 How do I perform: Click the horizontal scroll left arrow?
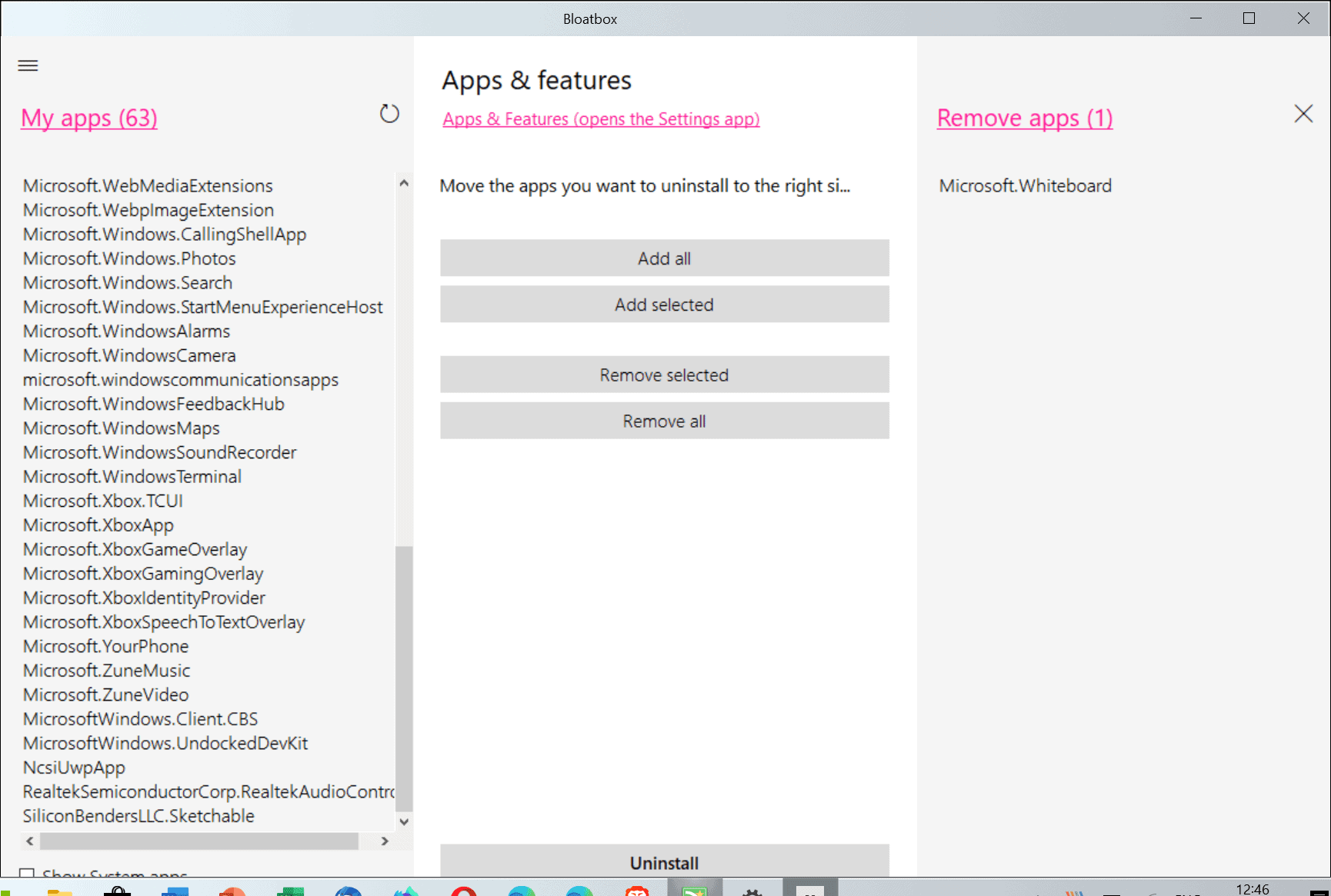pos(30,841)
